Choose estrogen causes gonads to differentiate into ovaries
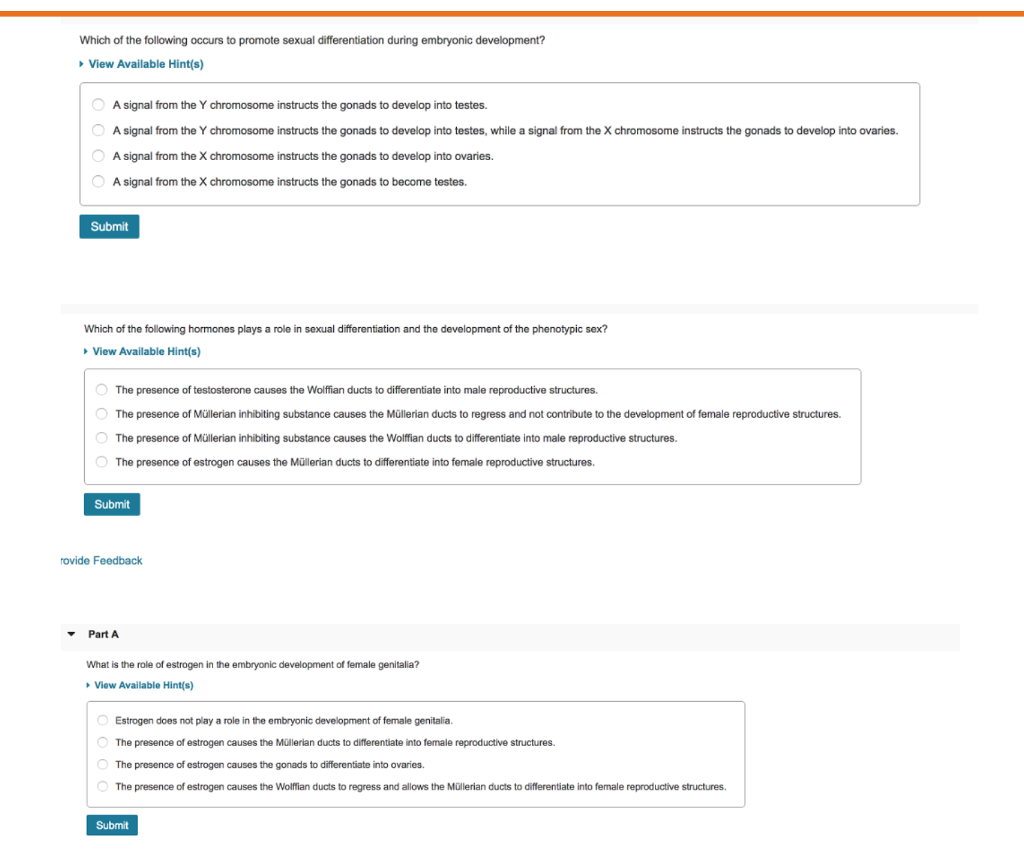Viewport: 1024px width, 853px height. pos(103,764)
